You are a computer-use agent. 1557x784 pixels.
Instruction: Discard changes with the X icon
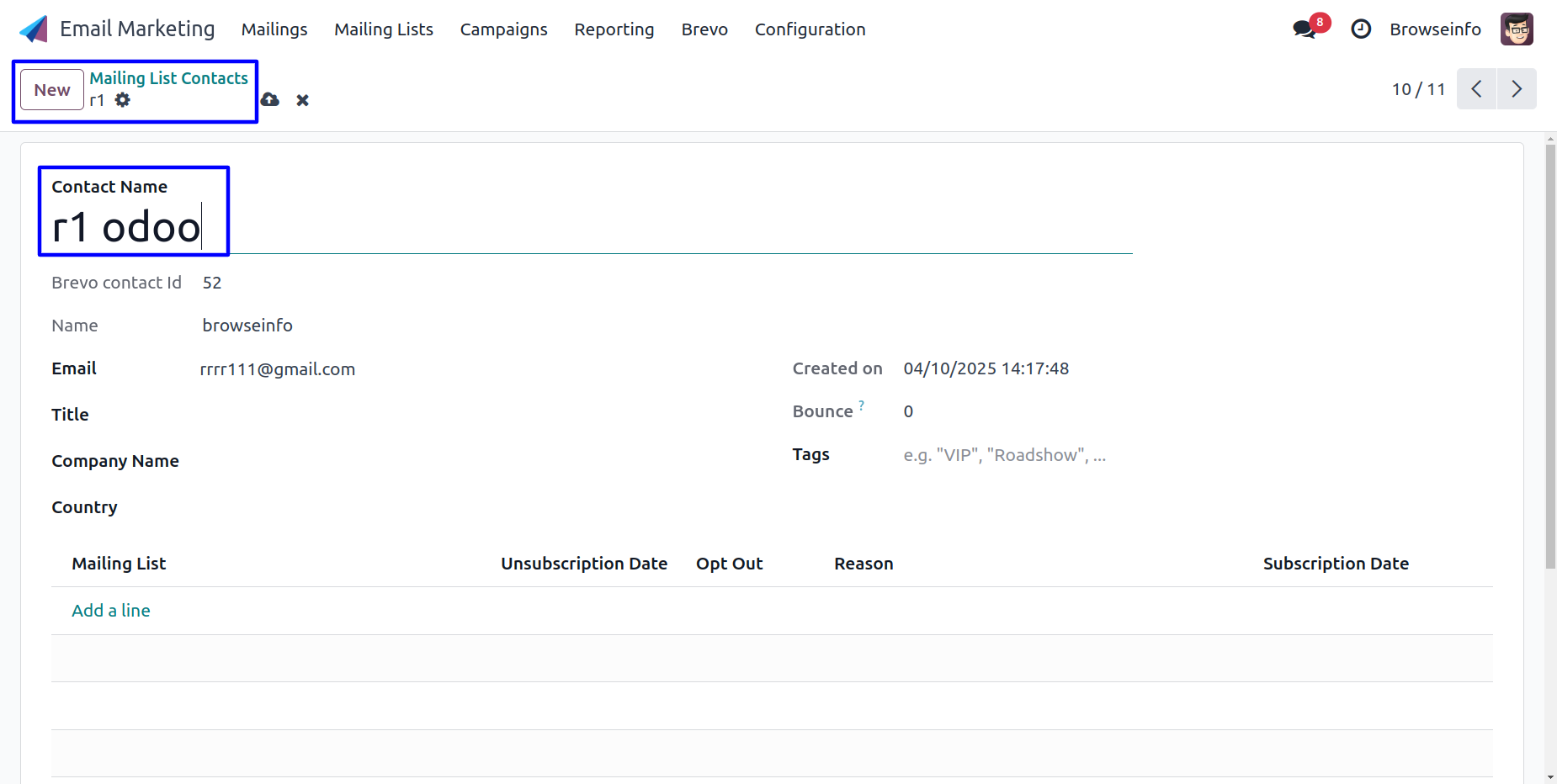tap(302, 101)
